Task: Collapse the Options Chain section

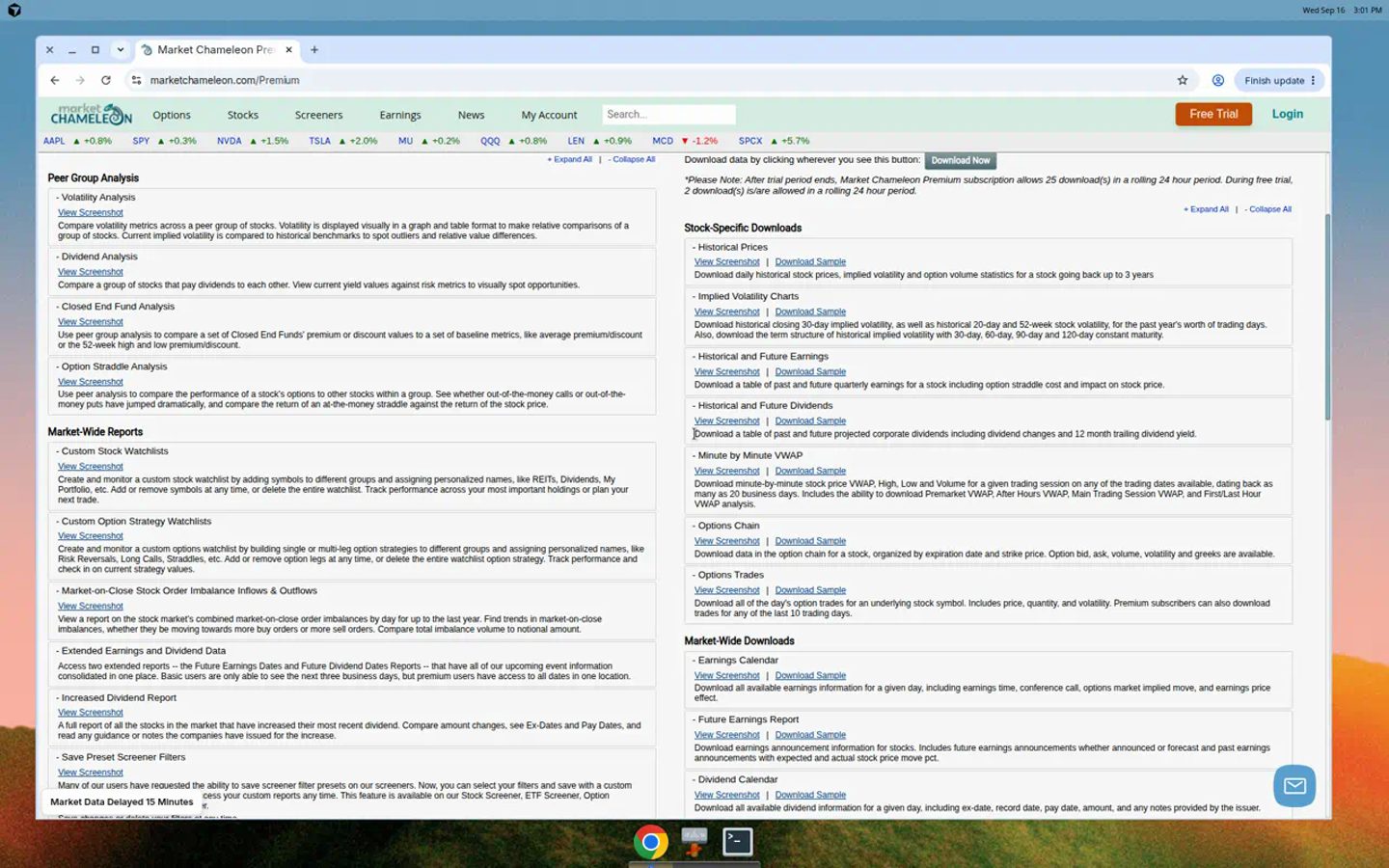Action: 725,526
